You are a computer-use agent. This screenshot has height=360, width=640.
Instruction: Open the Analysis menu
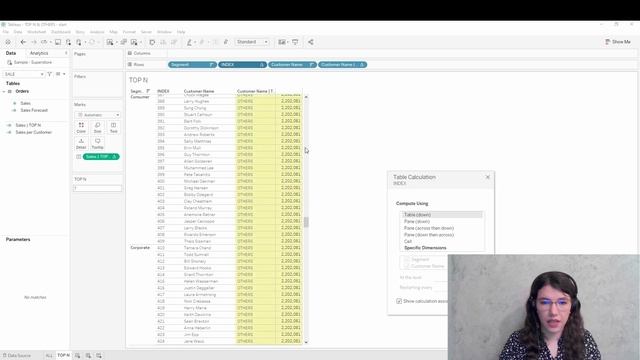[x=97, y=32]
